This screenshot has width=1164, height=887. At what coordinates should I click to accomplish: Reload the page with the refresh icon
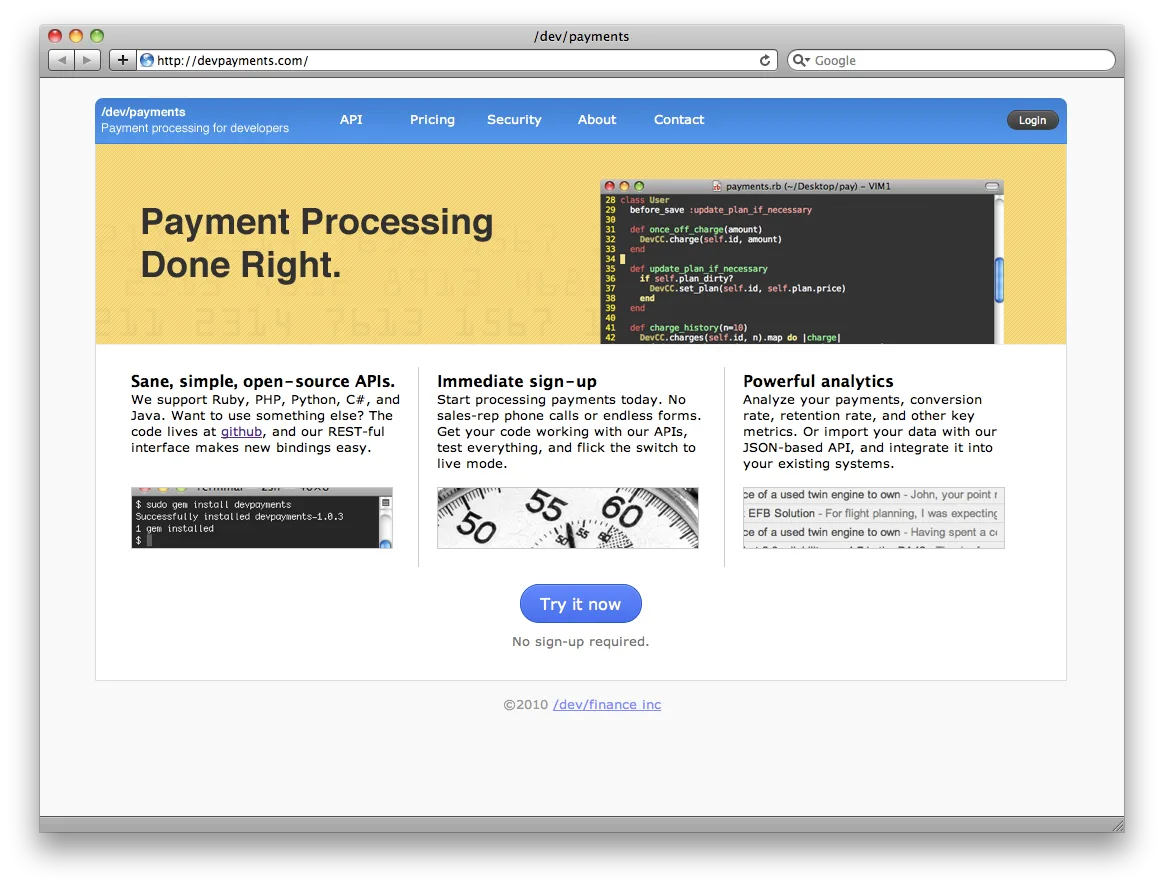pos(766,59)
